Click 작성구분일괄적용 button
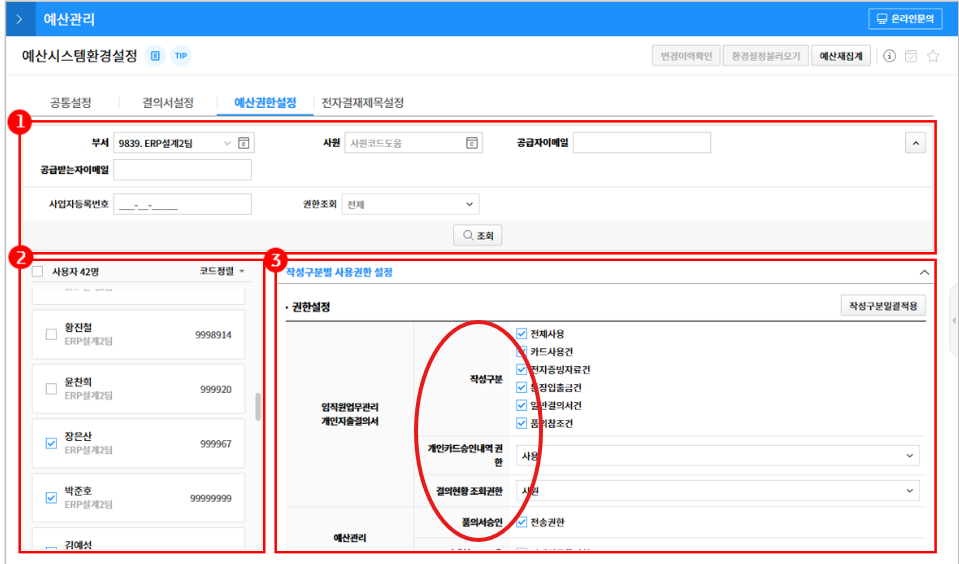Viewport: 959px width, 564px height. [883, 305]
